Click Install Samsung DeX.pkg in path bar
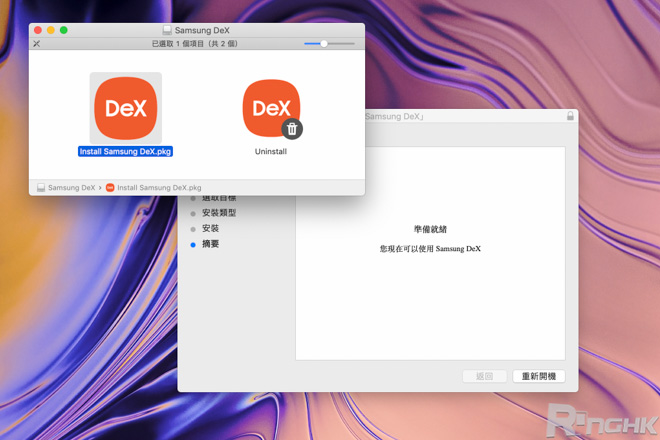This screenshot has width=660, height=440. (x=159, y=188)
